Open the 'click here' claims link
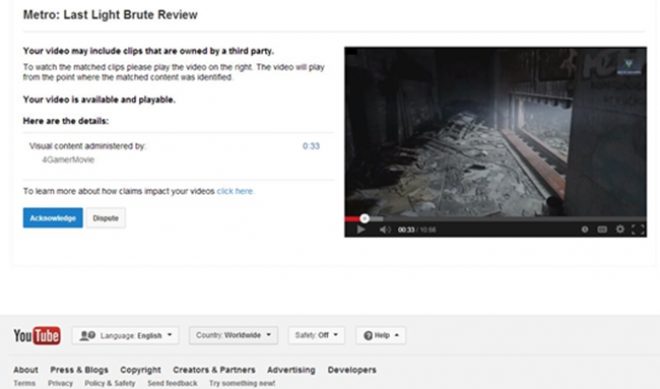The image size is (660, 389). pos(235,191)
